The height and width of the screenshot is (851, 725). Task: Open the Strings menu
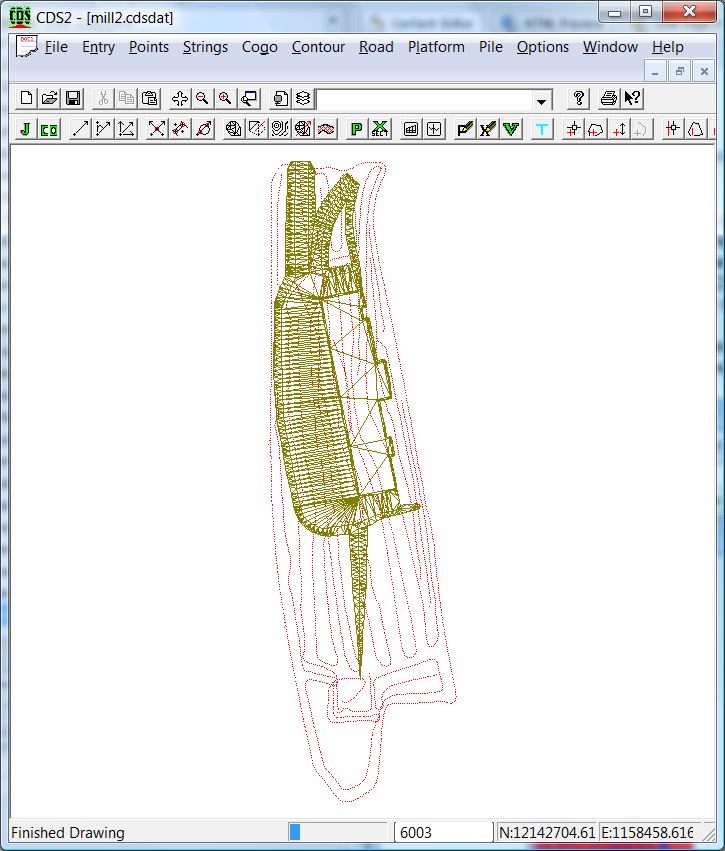pyautogui.click(x=205, y=47)
